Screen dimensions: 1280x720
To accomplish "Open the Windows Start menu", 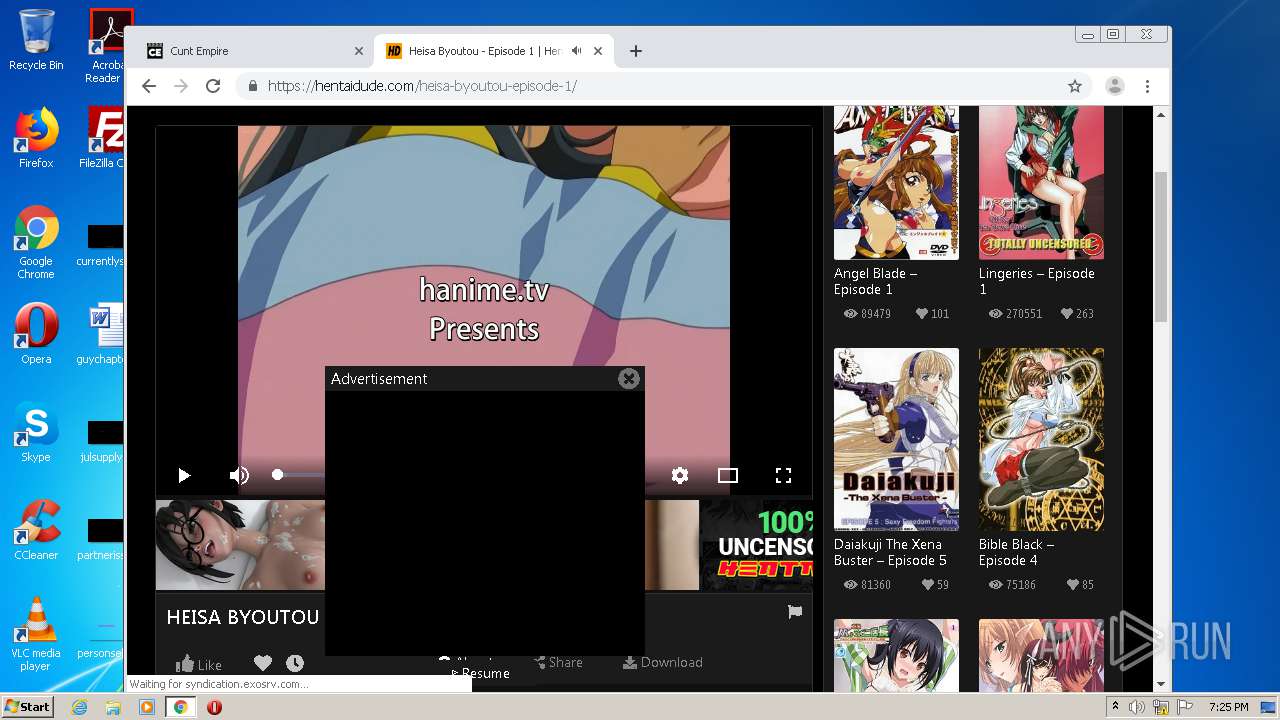I will click(x=27, y=707).
